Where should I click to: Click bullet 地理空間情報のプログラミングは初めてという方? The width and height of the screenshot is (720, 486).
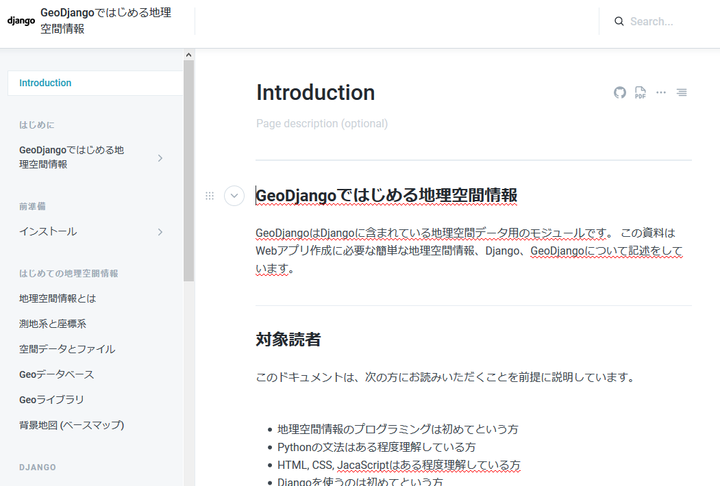(x=398, y=429)
